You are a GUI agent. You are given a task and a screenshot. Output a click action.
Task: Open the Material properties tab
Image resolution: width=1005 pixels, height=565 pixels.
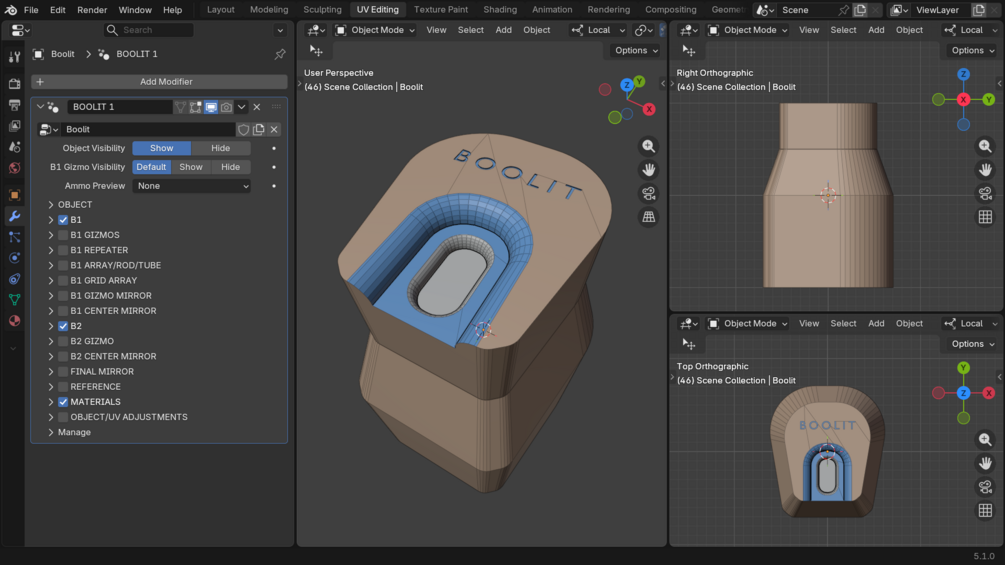tap(14, 320)
